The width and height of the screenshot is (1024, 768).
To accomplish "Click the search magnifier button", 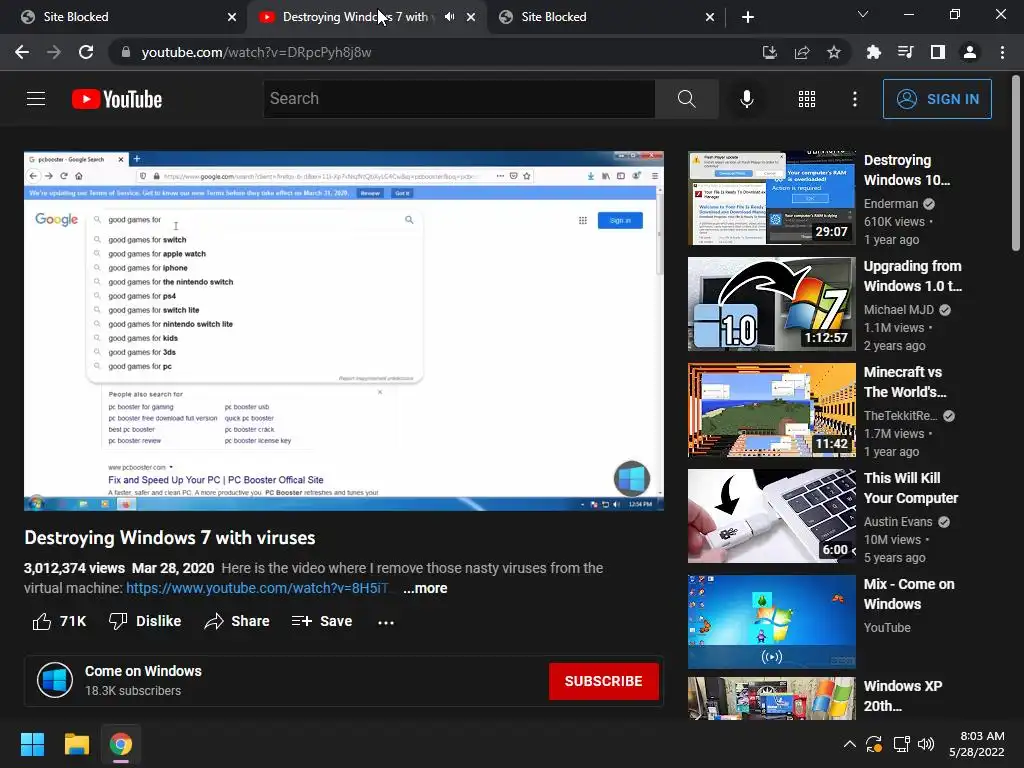I will (686, 99).
